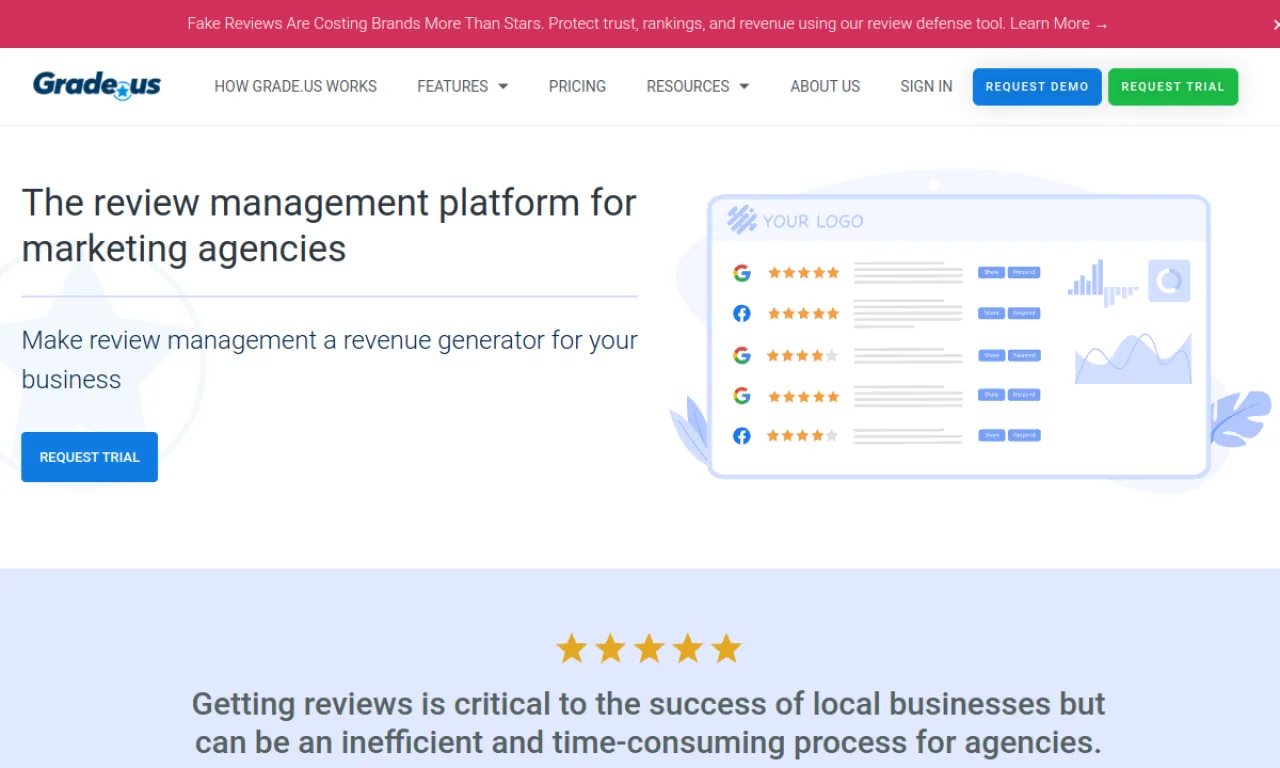Click the Google icon in the first review row
Image resolution: width=1280 pixels, height=768 pixels.
pos(741,272)
